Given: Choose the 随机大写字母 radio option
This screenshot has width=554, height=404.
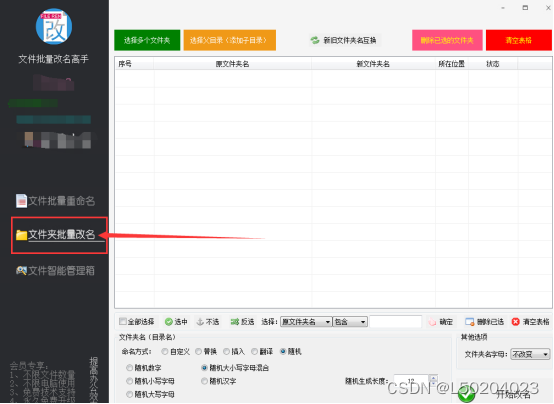Looking at the screenshot, I should pyautogui.click(x=130, y=394).
